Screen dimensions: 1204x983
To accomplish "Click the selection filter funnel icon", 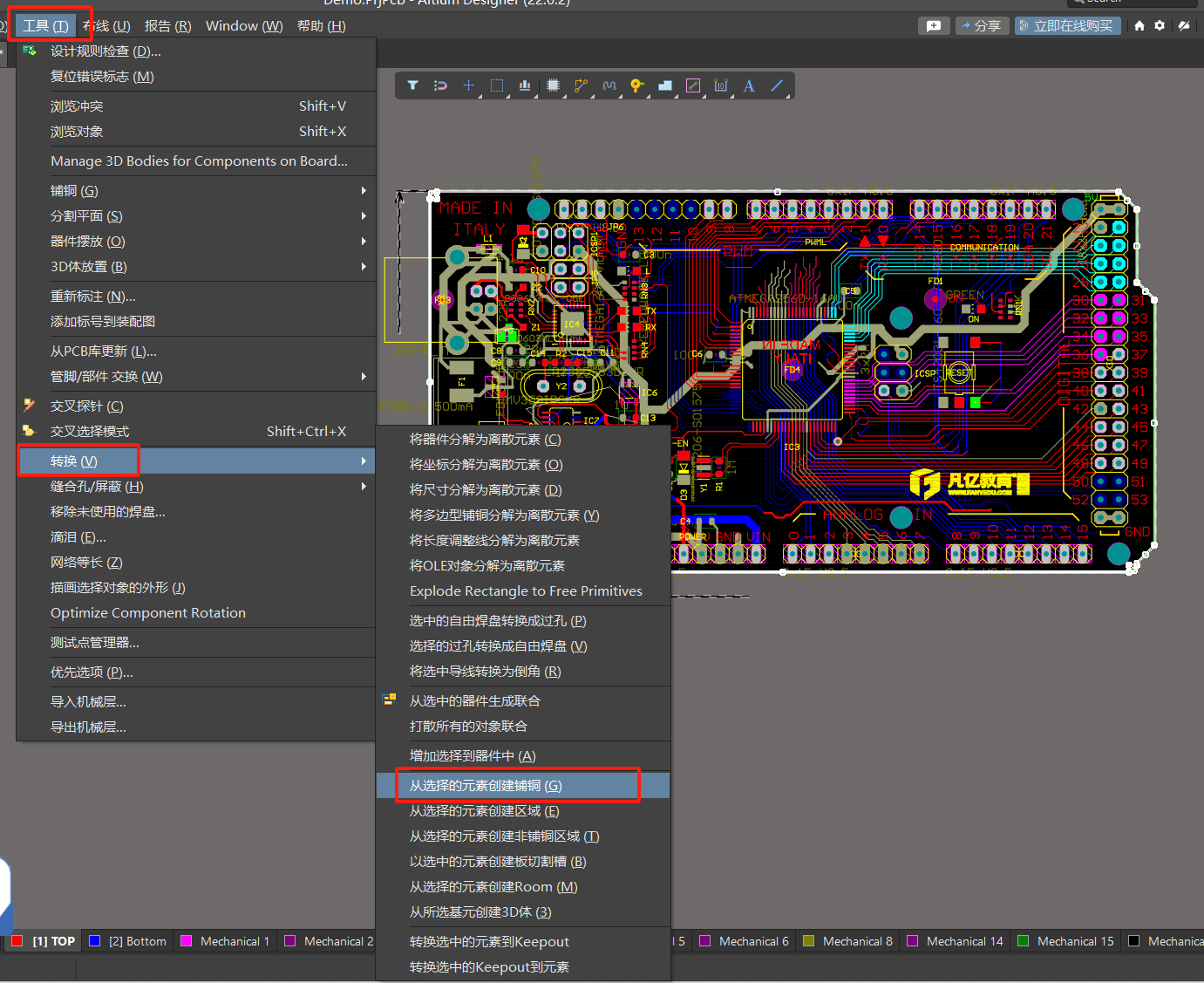I will pos(413,85).
